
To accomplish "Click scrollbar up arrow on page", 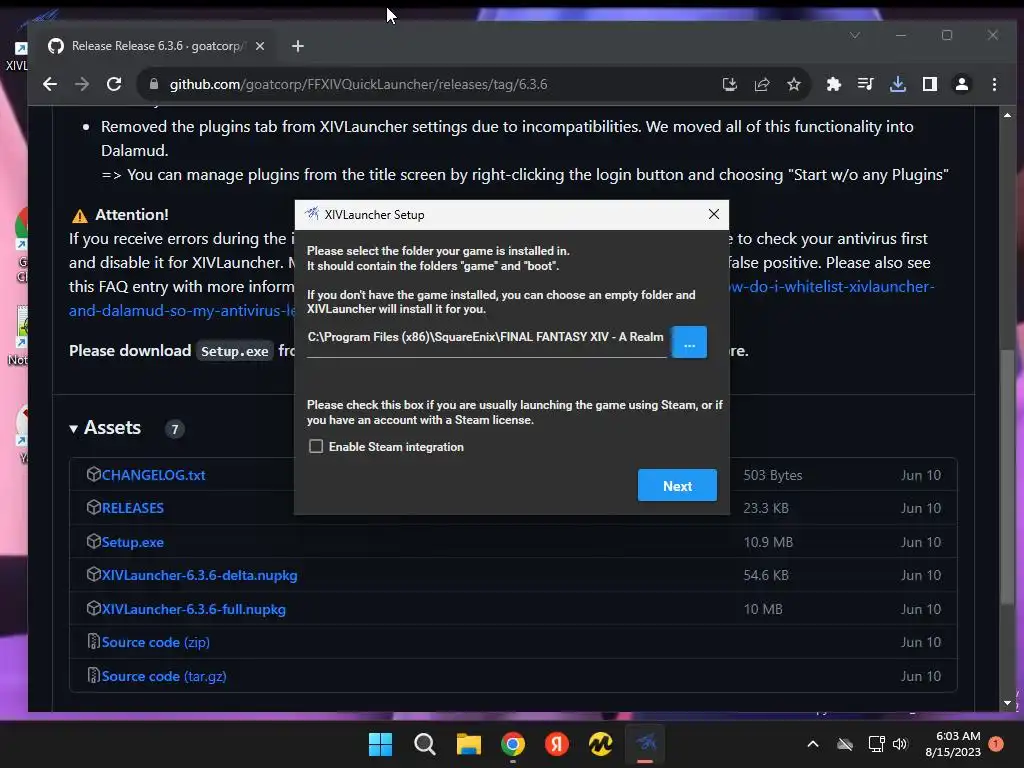I will coord(1008,115).
